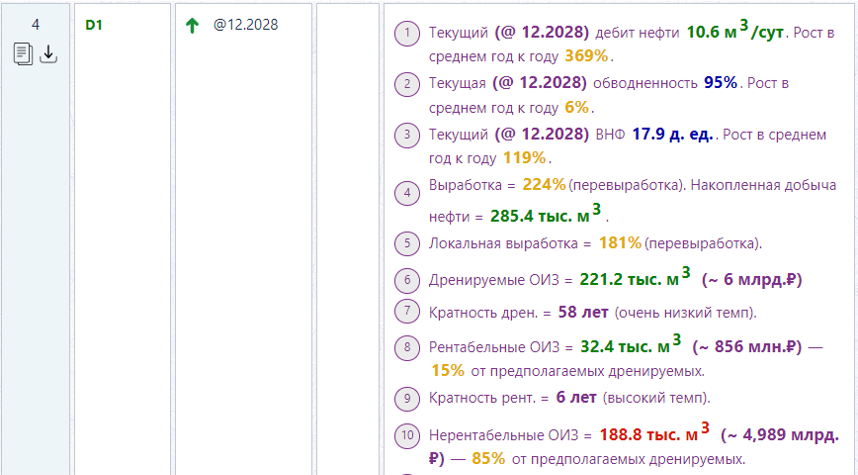Screen dimensions: 858x475
Task: Click the green up arrow trend icon
Action: tap(192, 26)
